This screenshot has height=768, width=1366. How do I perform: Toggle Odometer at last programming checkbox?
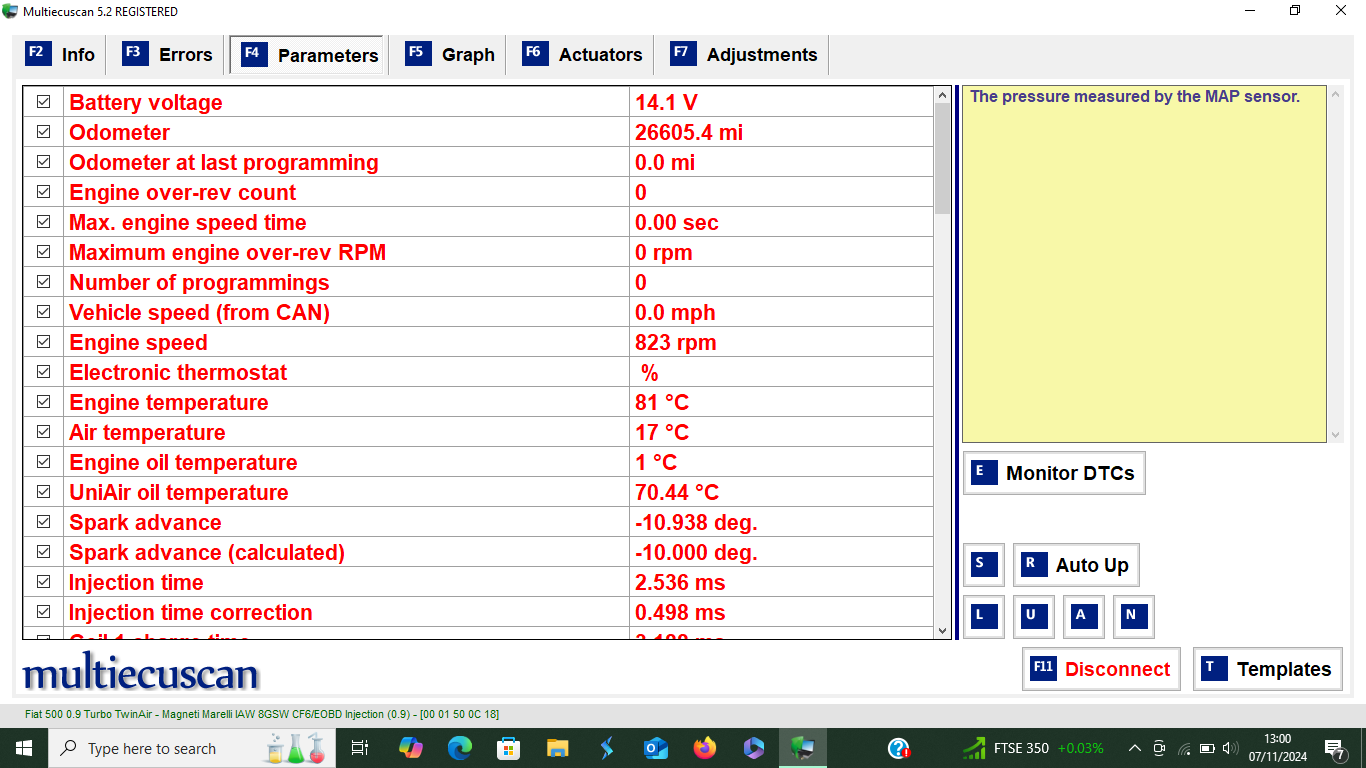(43, 162)
